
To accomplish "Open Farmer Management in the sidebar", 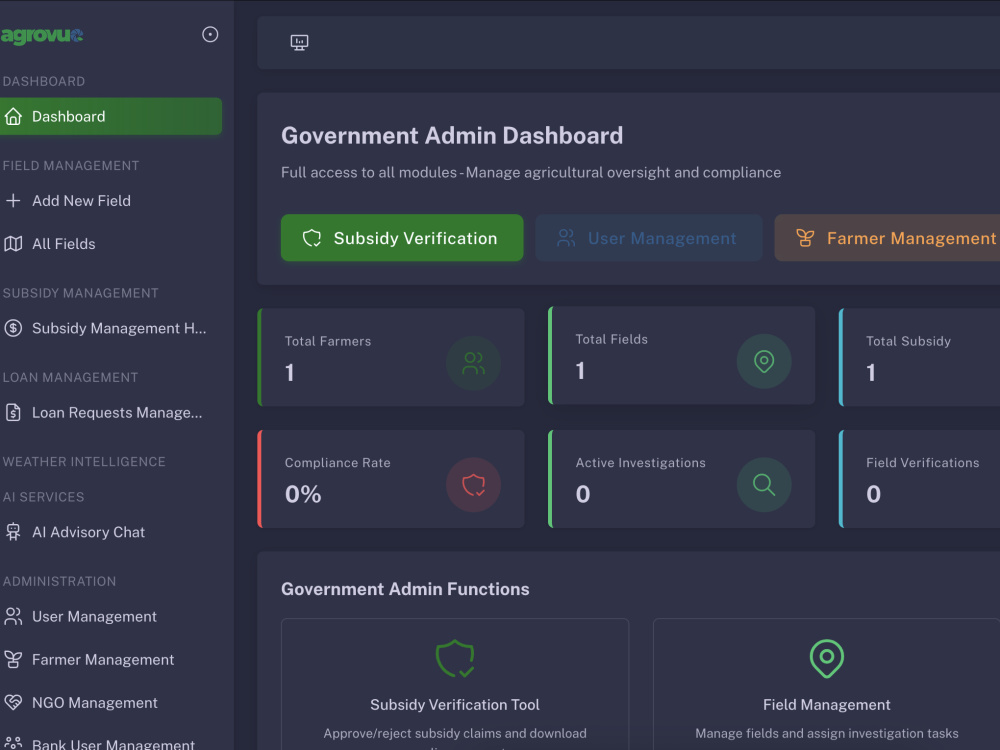I will point(111,659).
